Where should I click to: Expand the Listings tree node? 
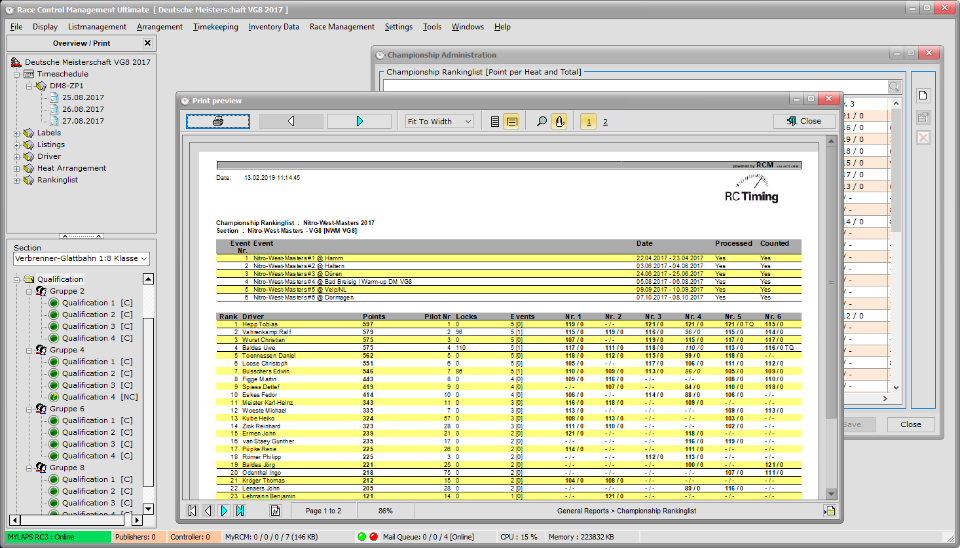coord(17,145)
